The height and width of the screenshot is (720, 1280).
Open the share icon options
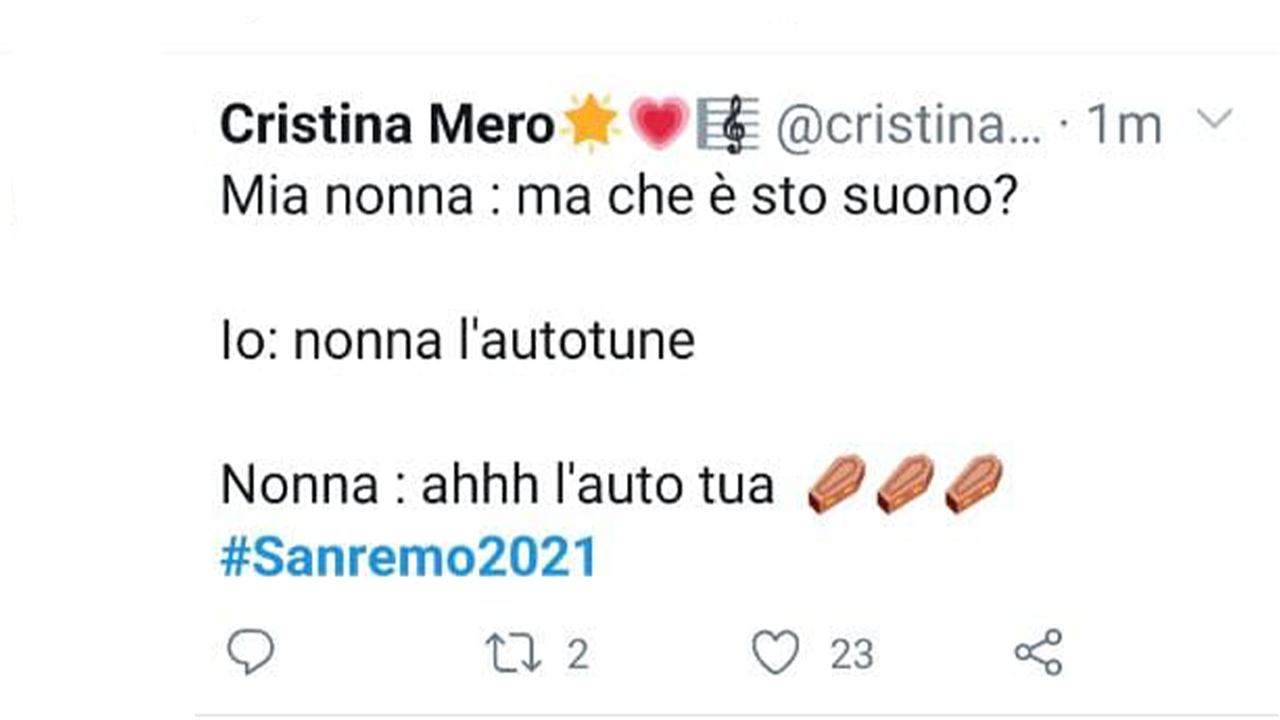(x=1038, y=653)
